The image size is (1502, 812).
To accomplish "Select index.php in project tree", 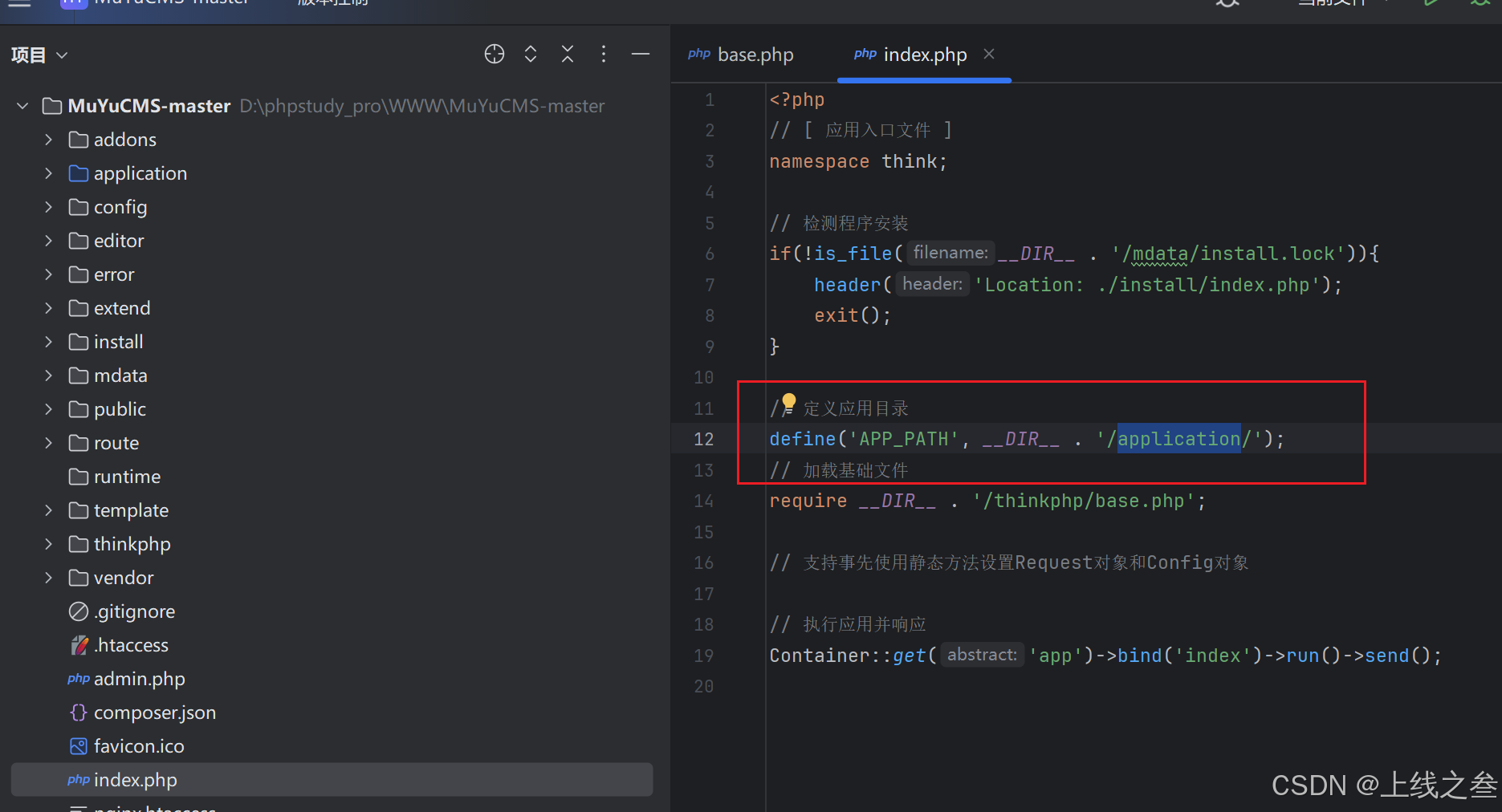I will click(332, 780).
